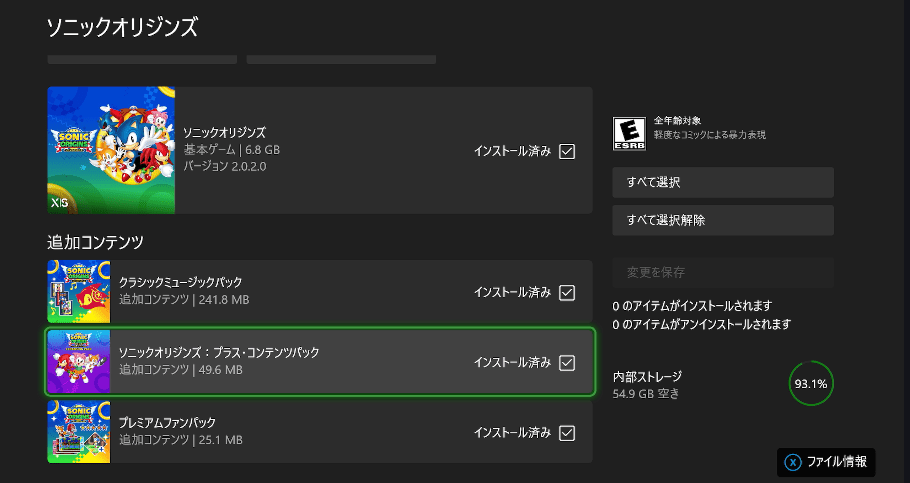Toggle the クラシックミュージックパック install checkbox
This screenshot has width=910, height=483.
click(x=567, y=293)
